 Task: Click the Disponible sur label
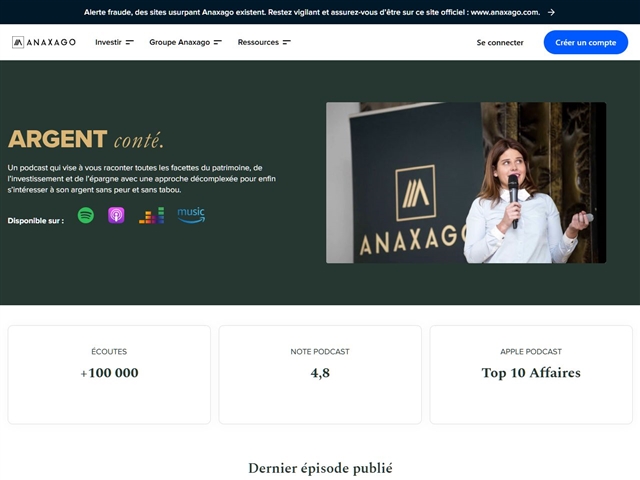36,221
